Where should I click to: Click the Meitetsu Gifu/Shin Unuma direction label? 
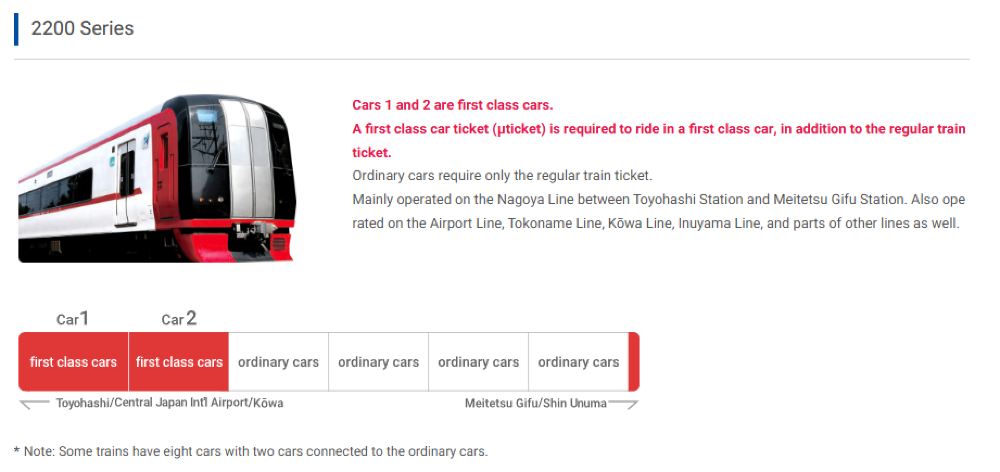click(x=535, y=403)
